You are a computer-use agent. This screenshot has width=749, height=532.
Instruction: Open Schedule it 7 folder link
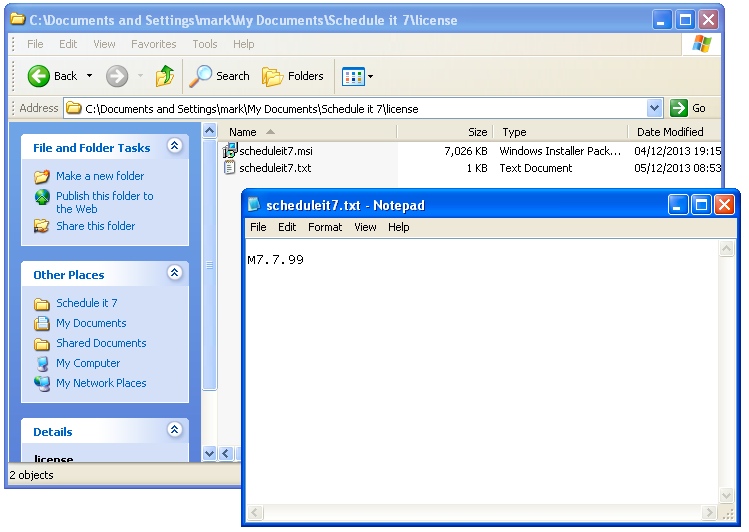point(86,303)
